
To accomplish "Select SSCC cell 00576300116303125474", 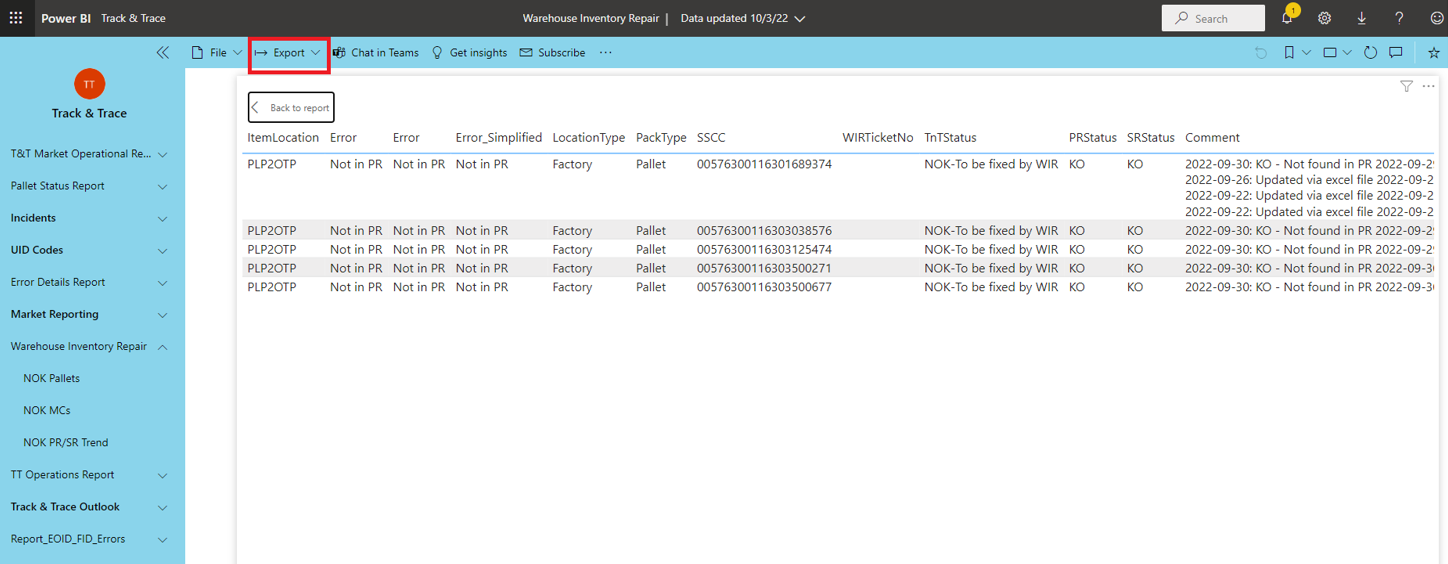I will [x=764, y=249].
